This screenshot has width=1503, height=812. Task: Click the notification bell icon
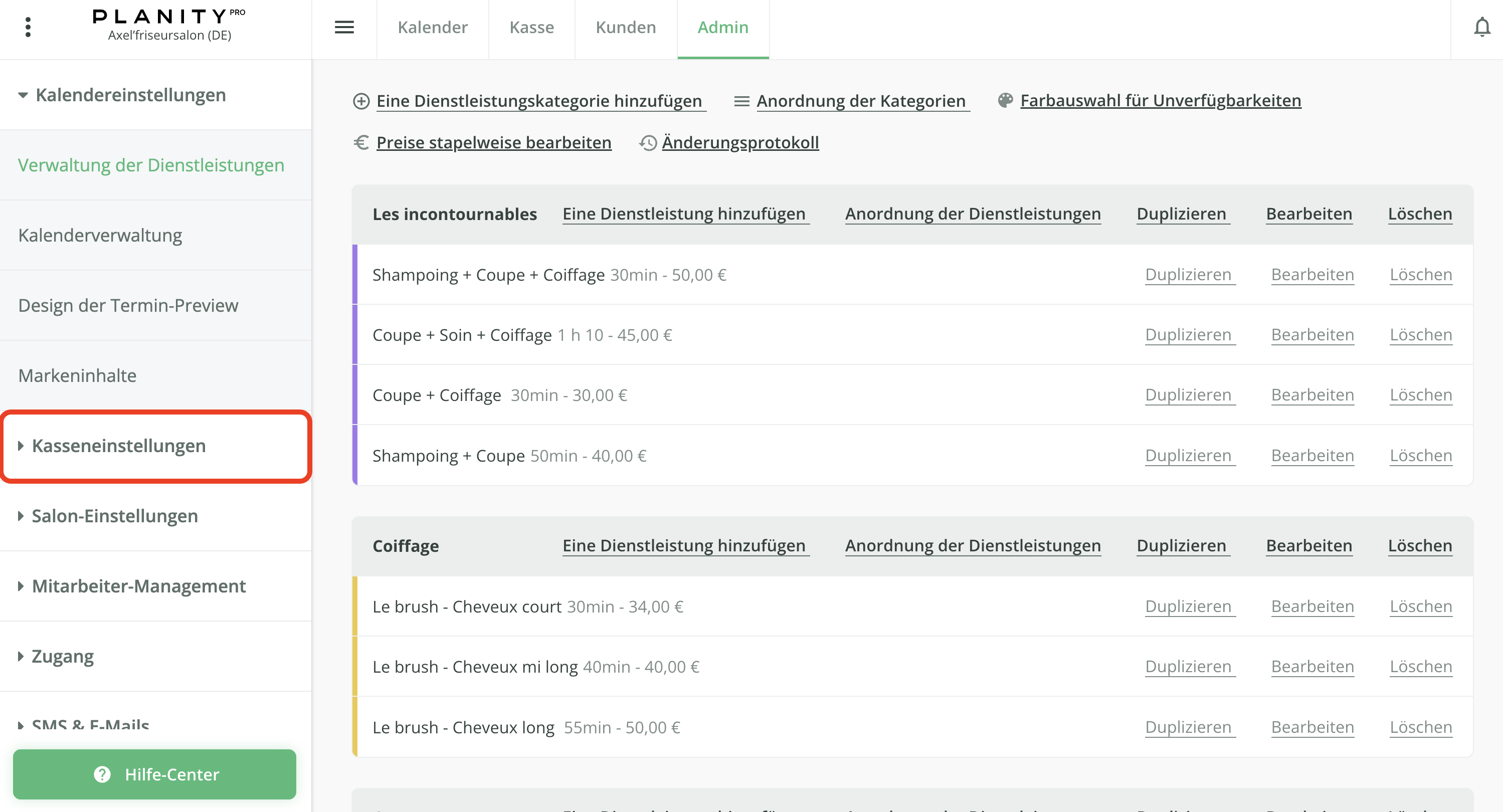click(1481, 28)
